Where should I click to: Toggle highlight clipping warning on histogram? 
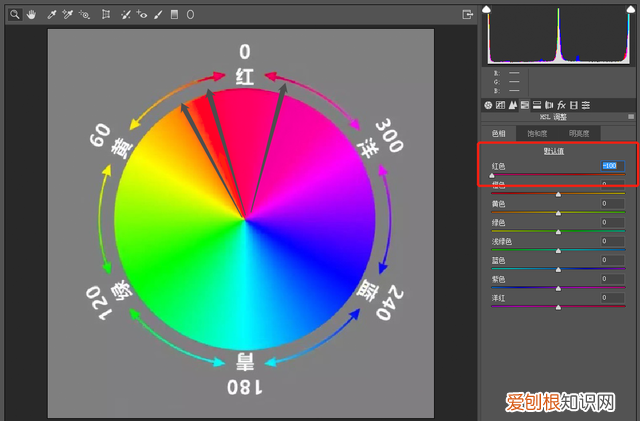pyautogui.click(x=630, y=10)
